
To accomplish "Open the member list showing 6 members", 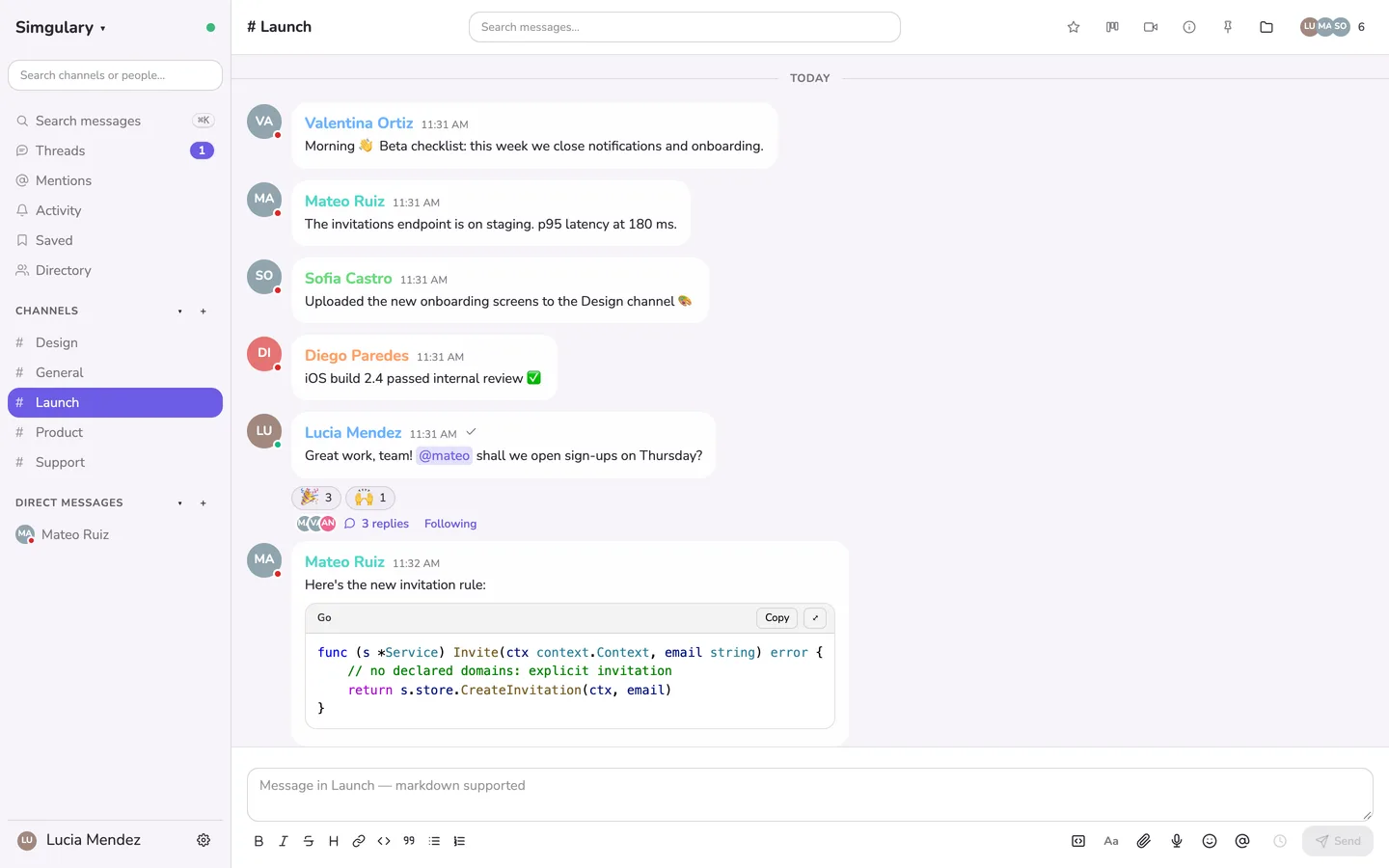I will (1333, 27).
